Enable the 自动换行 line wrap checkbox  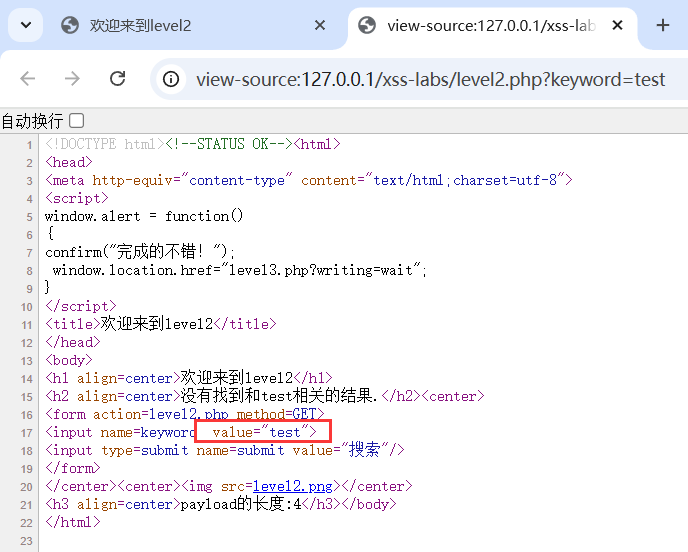pyautogui.click(x=76, y=121)
